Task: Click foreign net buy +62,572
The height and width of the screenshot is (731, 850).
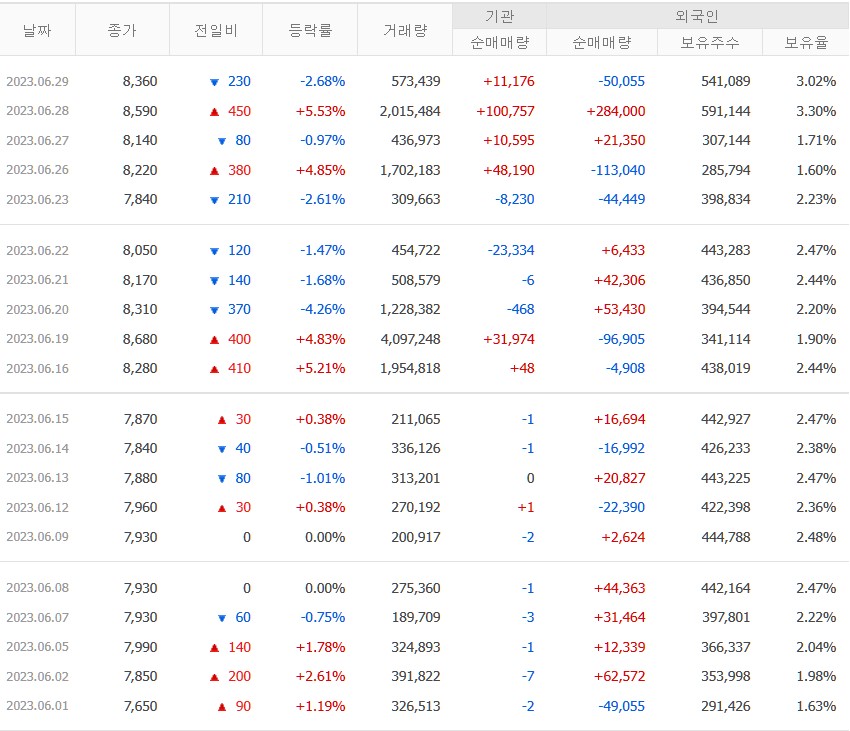Action: [x=620, y=676]
